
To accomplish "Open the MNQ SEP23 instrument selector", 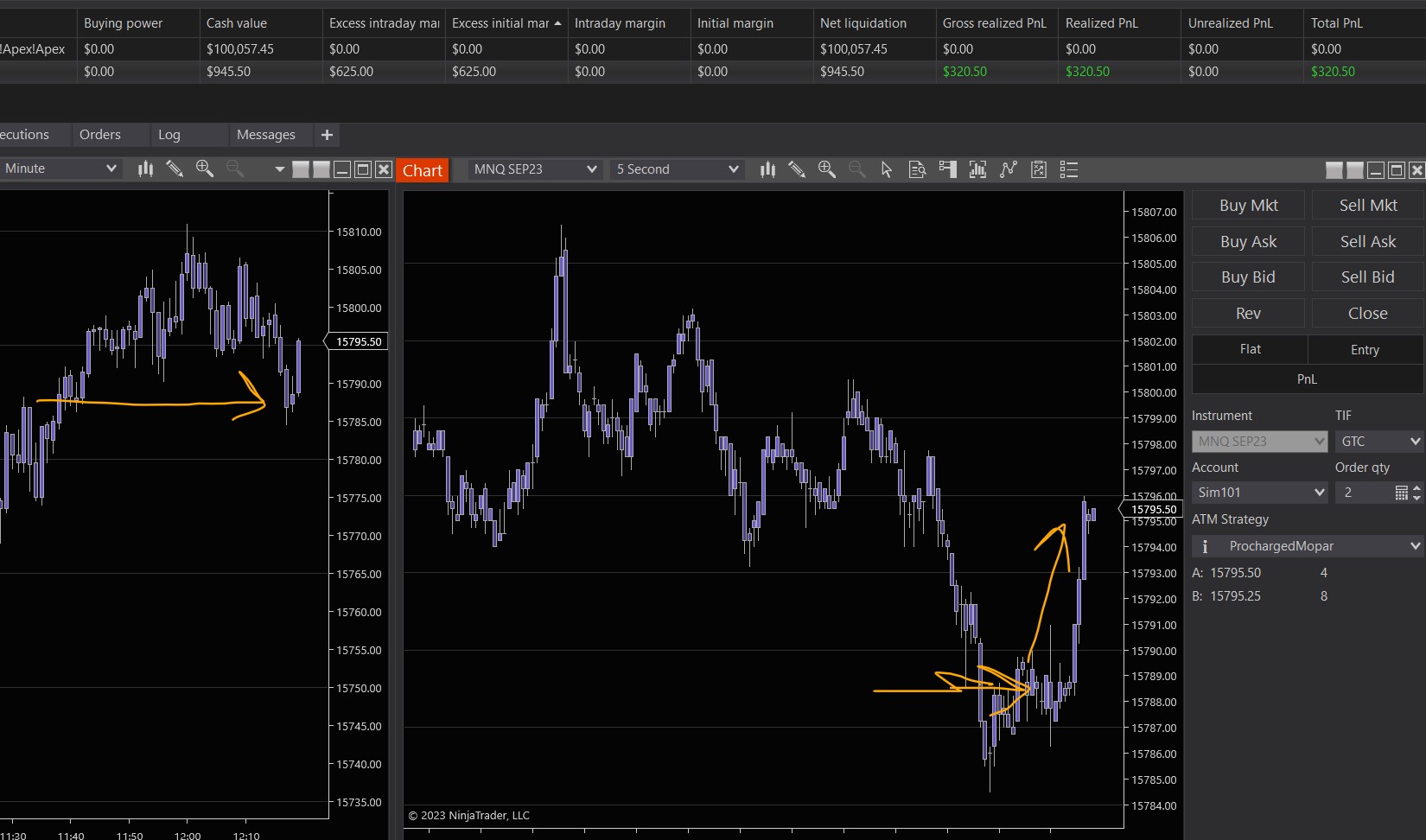I will click(x=534, y=169).
